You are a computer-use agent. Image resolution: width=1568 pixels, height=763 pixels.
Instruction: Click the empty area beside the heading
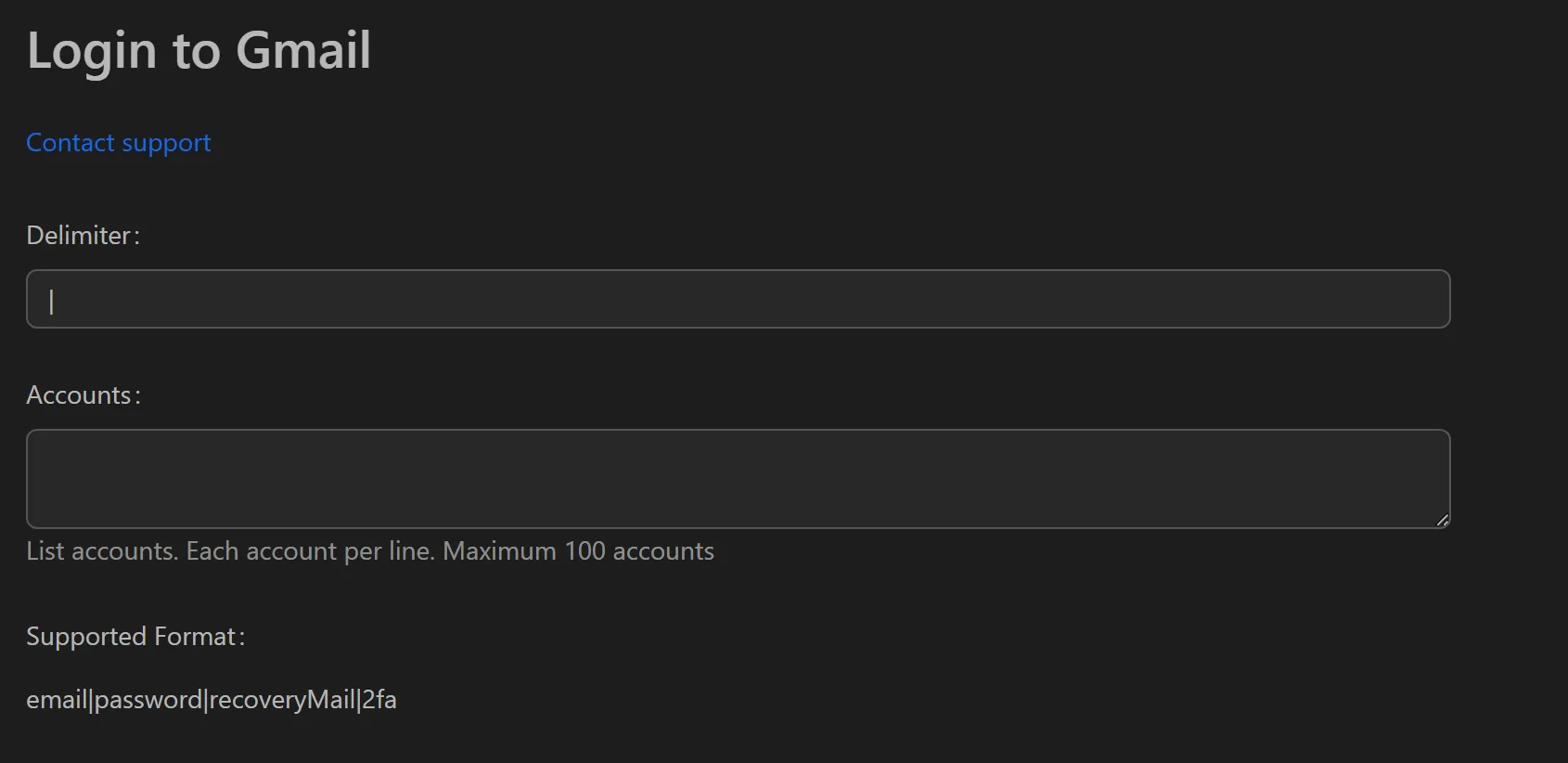pyautogui.click(x=835, y=51)
